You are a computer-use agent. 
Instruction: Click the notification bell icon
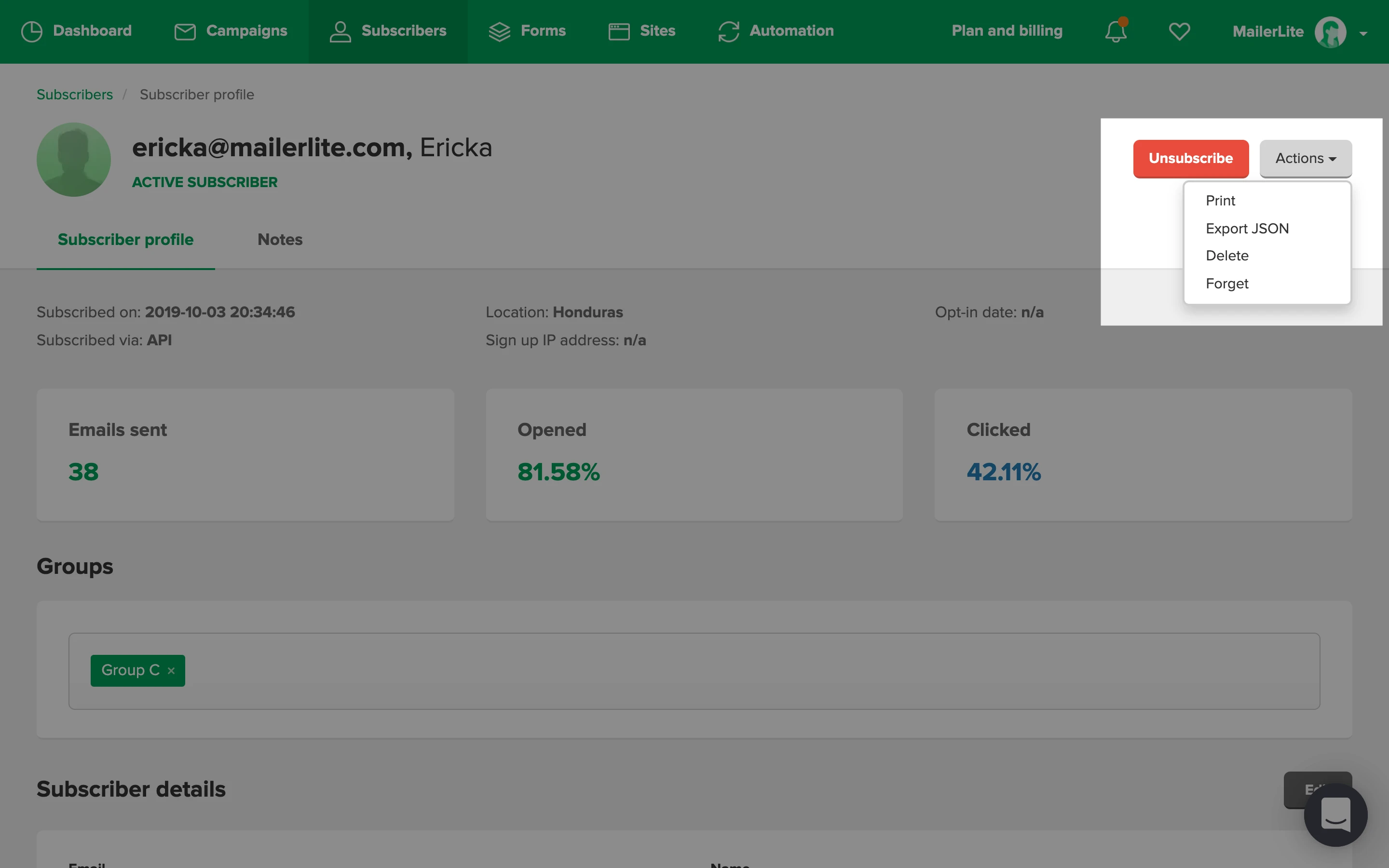(x=1115, y=31)
